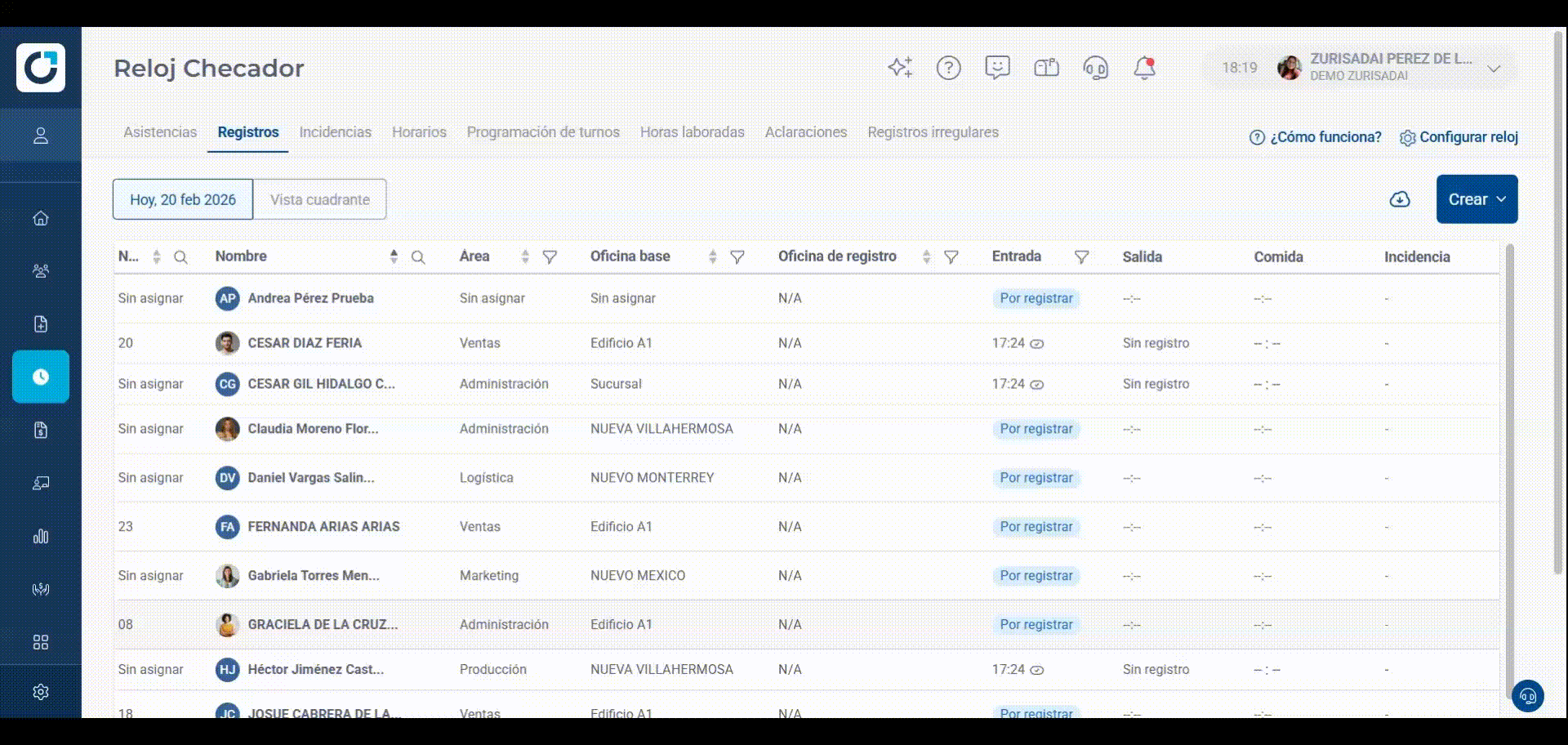Open the Horas laboradas tab
Viewport: 1568px width, 745px height.
[x=693, y=132]
